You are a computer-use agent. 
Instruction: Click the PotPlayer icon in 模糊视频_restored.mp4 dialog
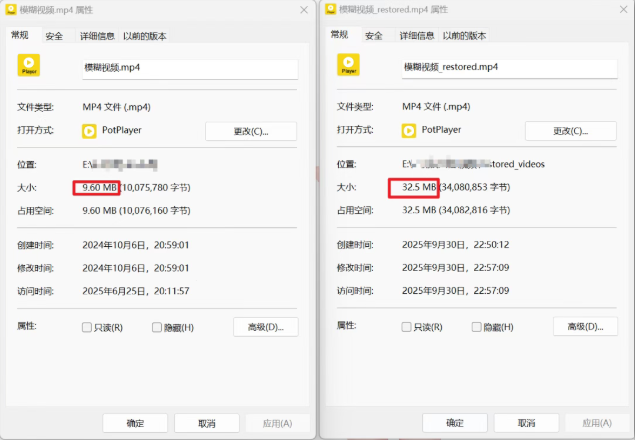click(410, 130)
